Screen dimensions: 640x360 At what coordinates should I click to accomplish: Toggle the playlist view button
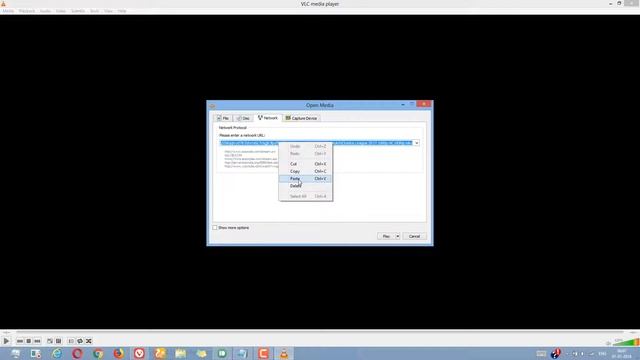(x=71, y=341)
